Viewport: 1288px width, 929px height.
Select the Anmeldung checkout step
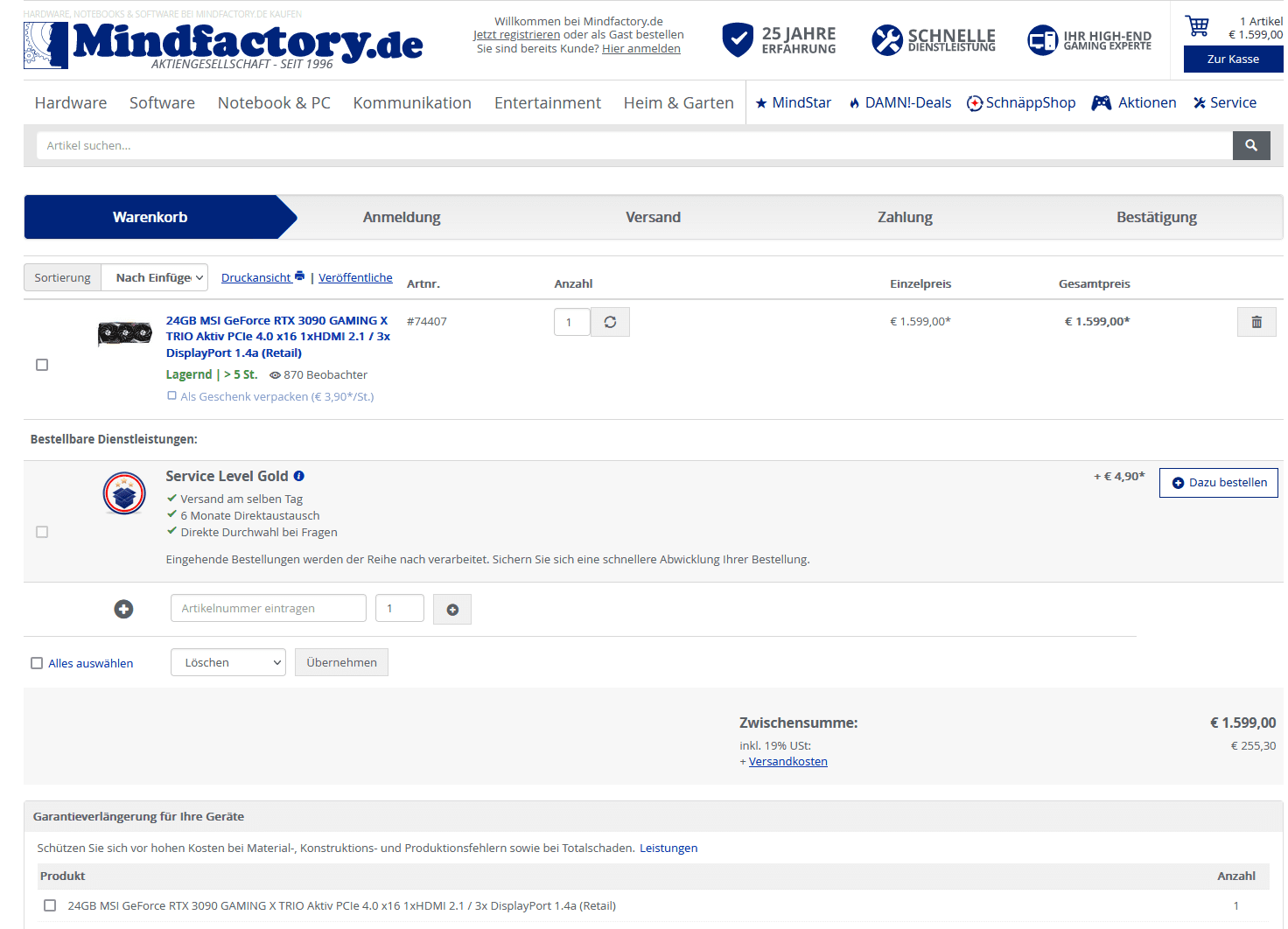tap(402, 217)
